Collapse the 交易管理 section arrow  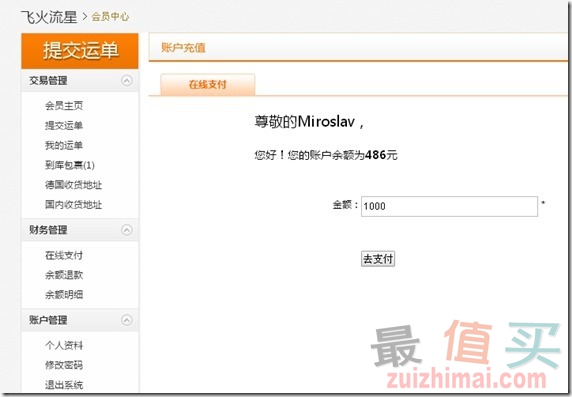[x=127, y=80]
